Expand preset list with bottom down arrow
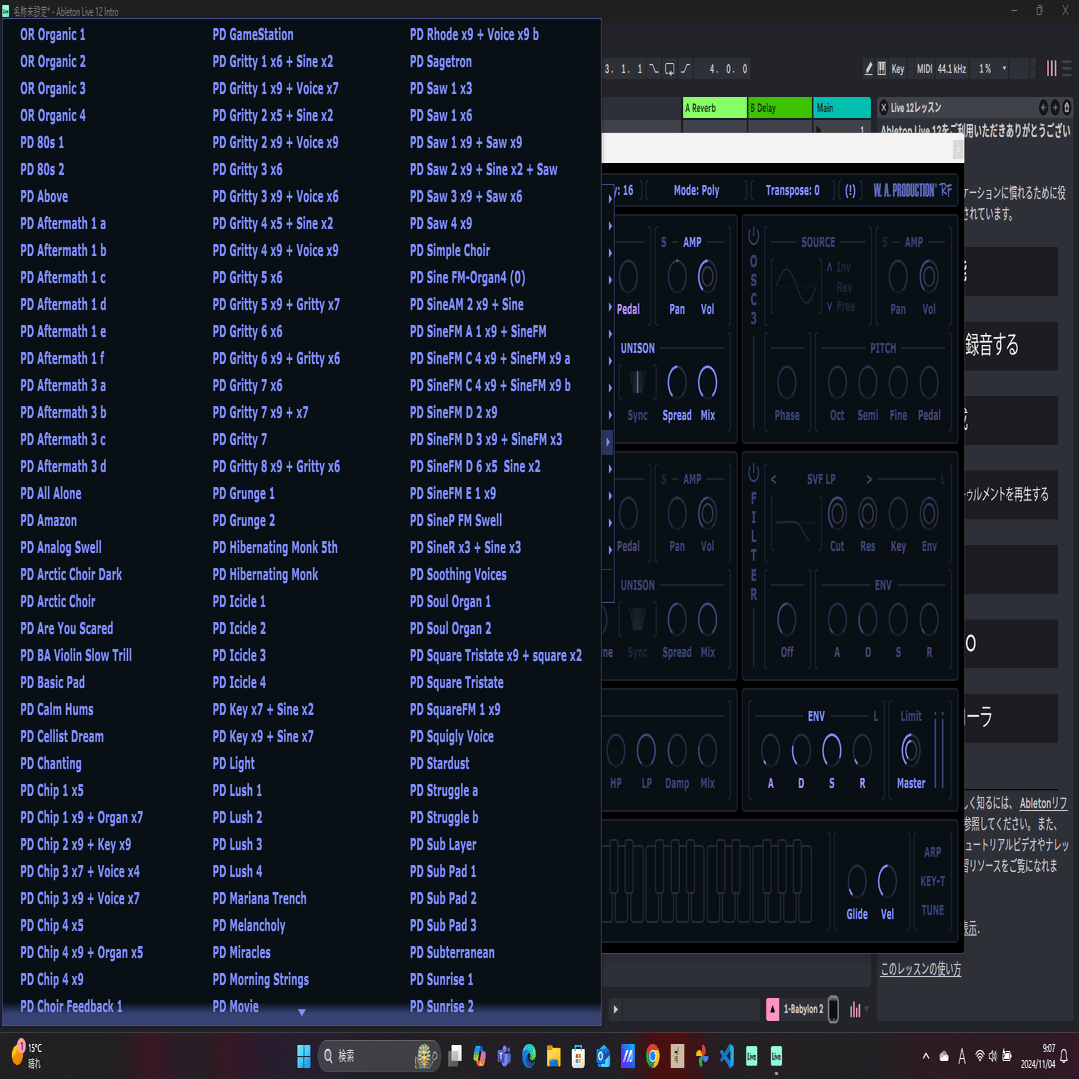1079x1079 pixels. point(301,1012)
